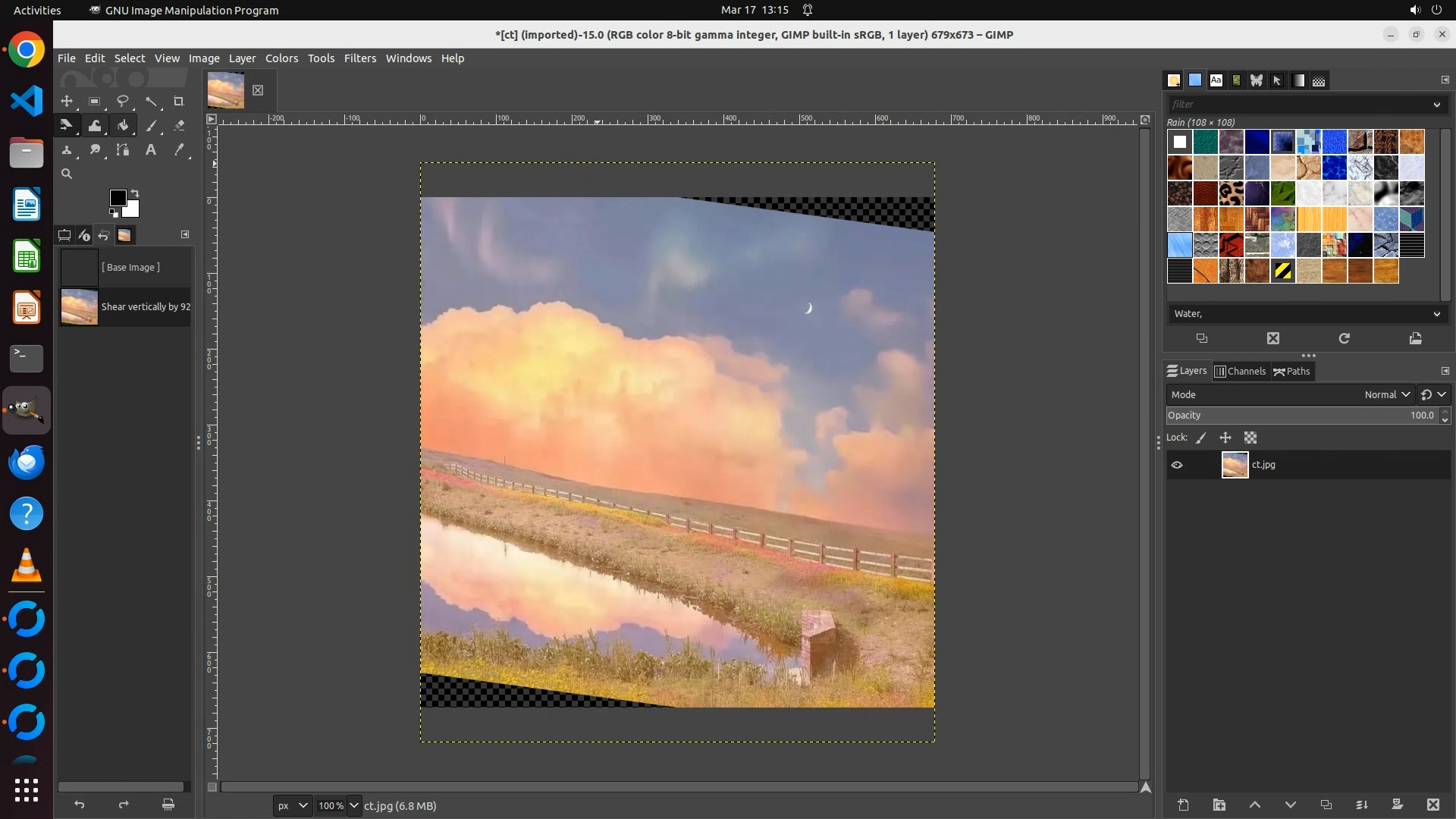Expand the pattern tags Water dropdown
Screen dimensions: 1456x819
(x=1436, y=314)
